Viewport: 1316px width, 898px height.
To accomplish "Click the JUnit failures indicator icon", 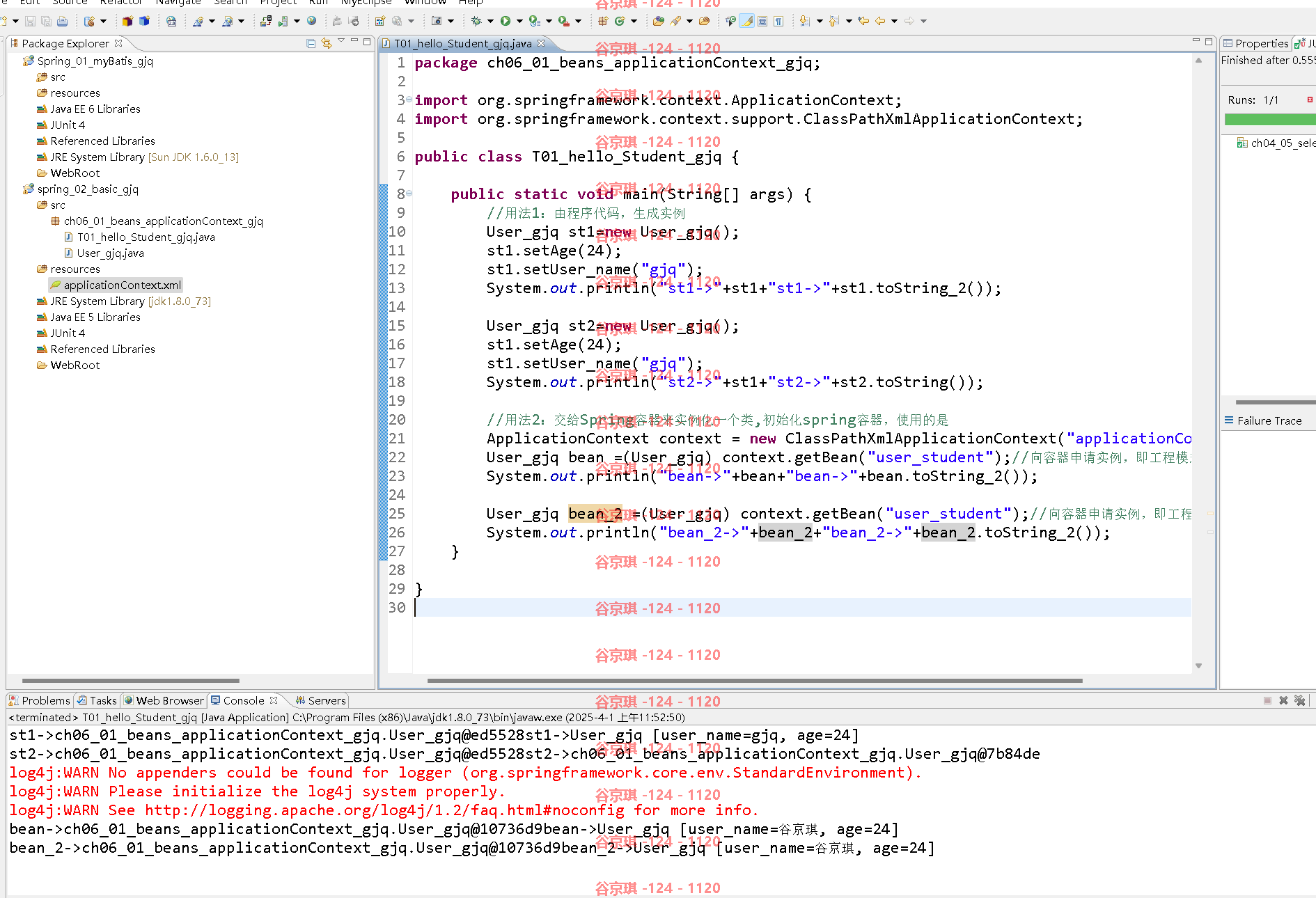I will coord(1310,100).
